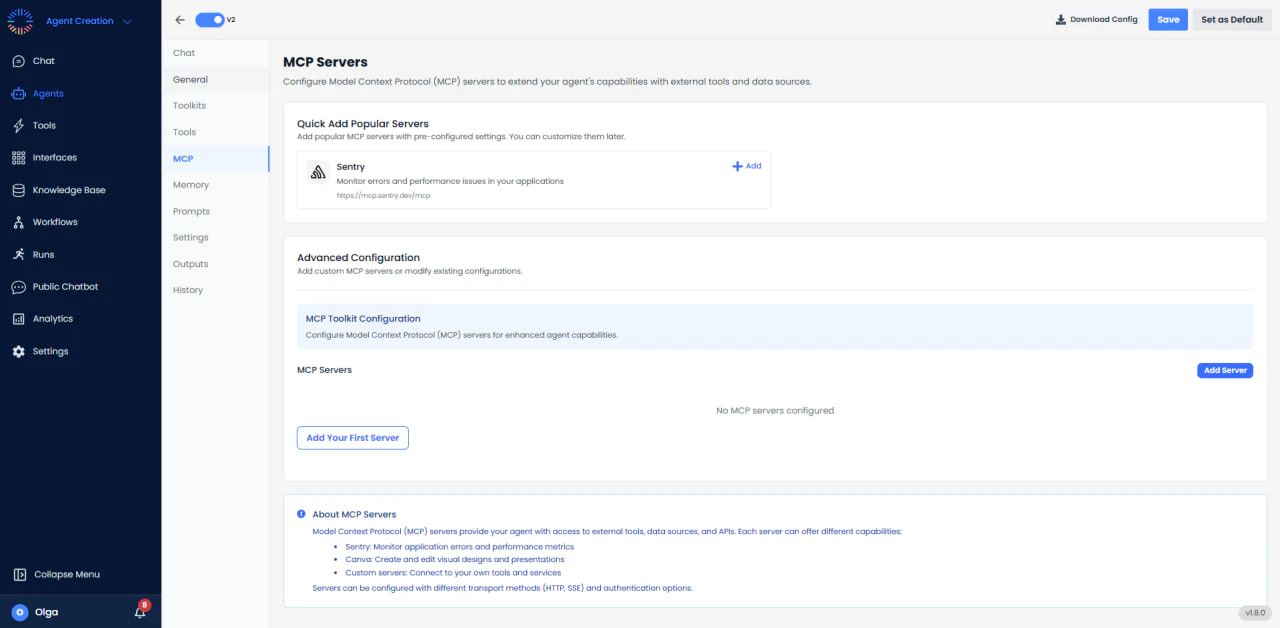Open Workflows label in main sidebar

(x=55, y=222)
